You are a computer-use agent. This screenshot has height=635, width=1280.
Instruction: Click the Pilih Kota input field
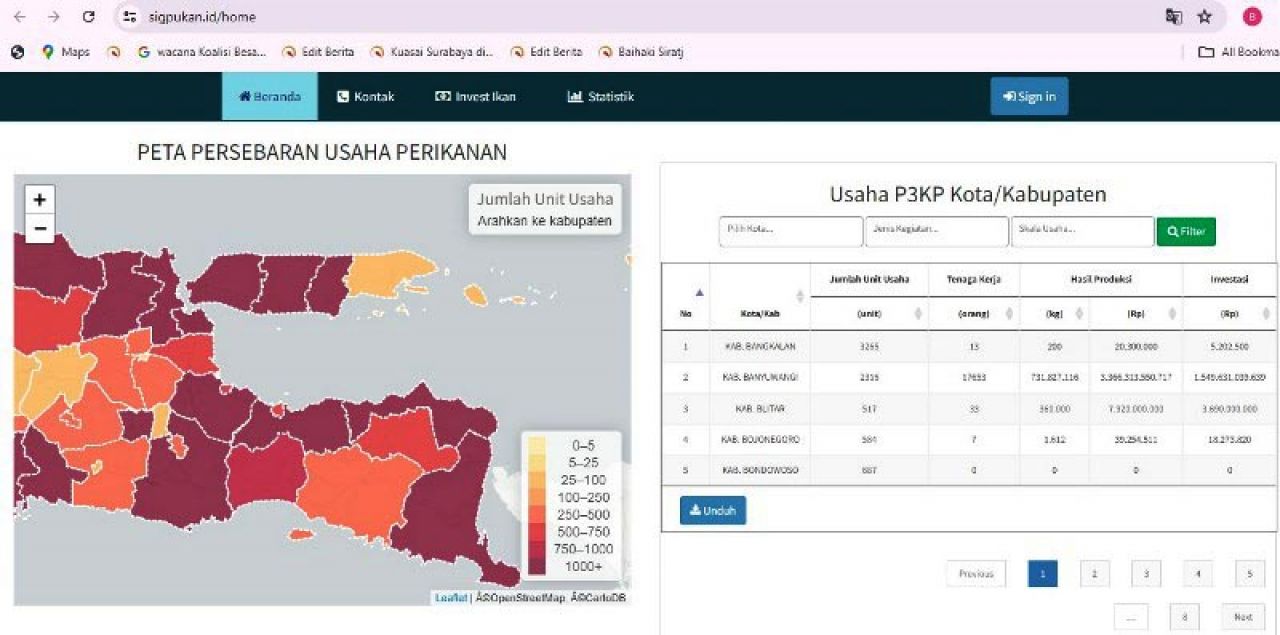[x=790, y=231]
